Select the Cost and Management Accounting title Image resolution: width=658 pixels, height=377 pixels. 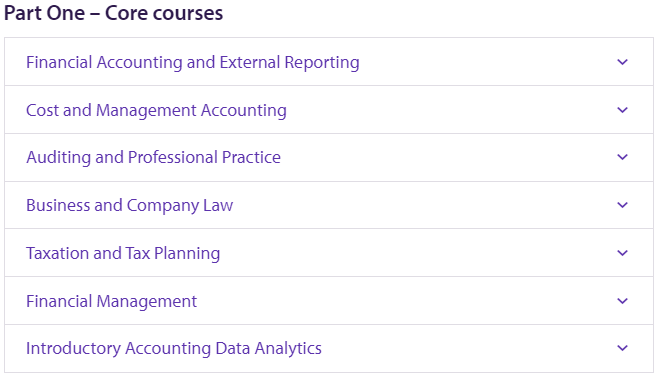pyautogui.click(x=156, y=110)
